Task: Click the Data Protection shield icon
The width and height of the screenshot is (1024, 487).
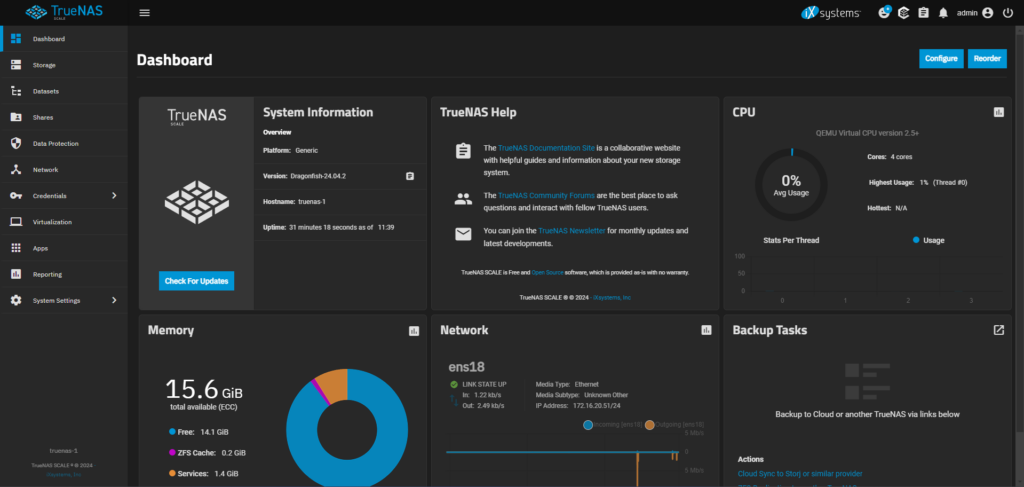Action: [16, 143]
